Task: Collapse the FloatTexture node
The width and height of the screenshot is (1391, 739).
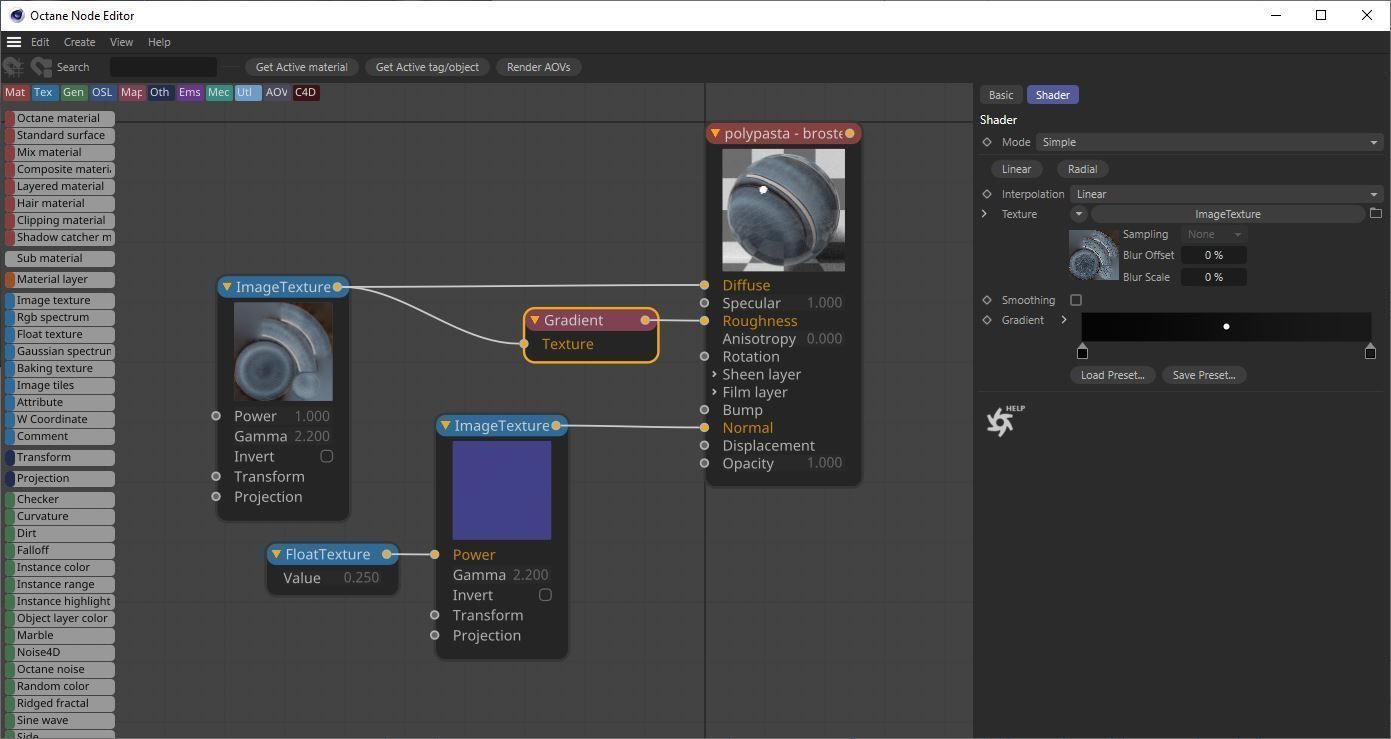Action: click(276, 554)
